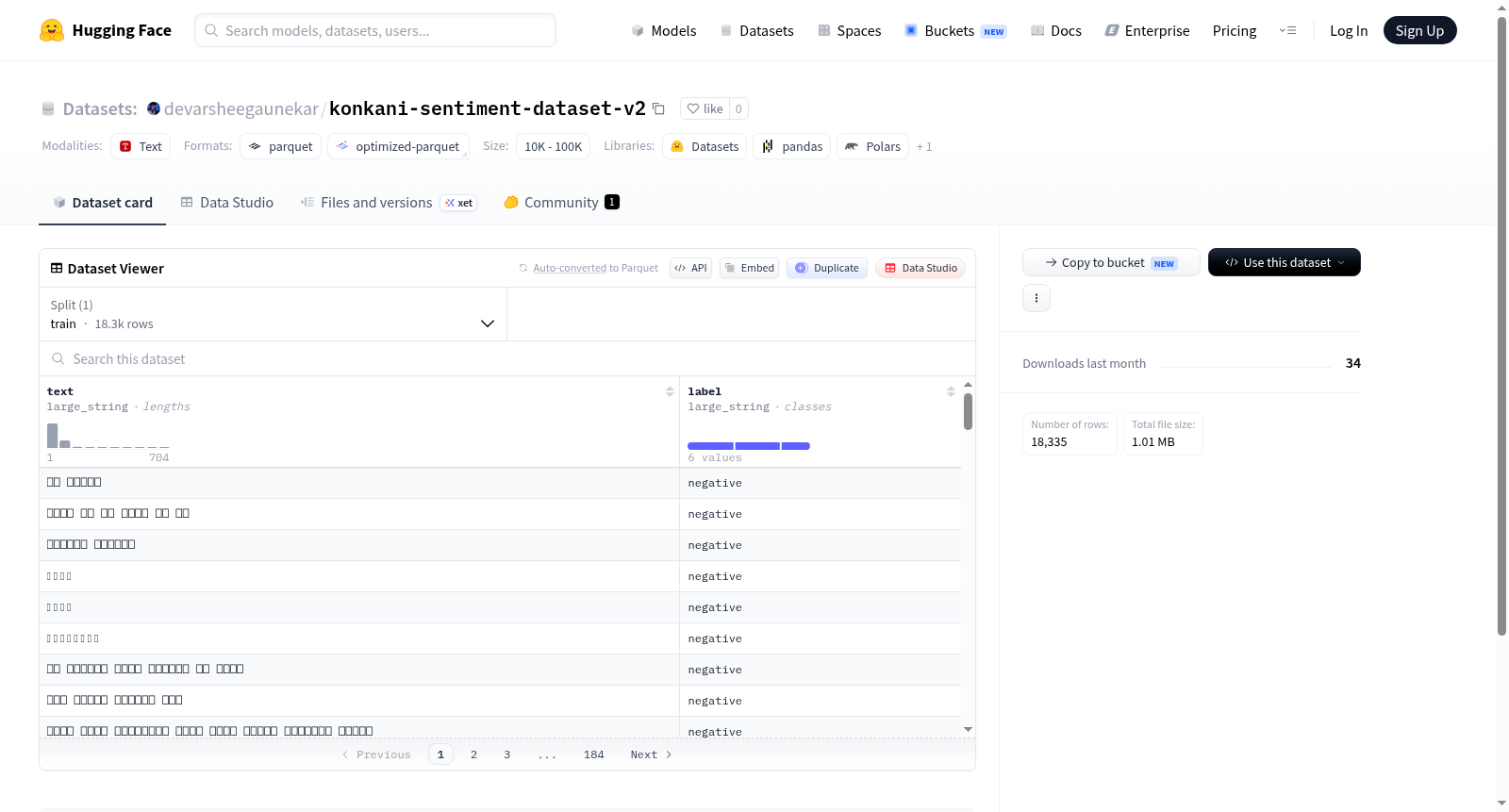Click the Log In link
Image resolution: width=1509 pixels, height=812 pixels.
[x=1349, y=31]
